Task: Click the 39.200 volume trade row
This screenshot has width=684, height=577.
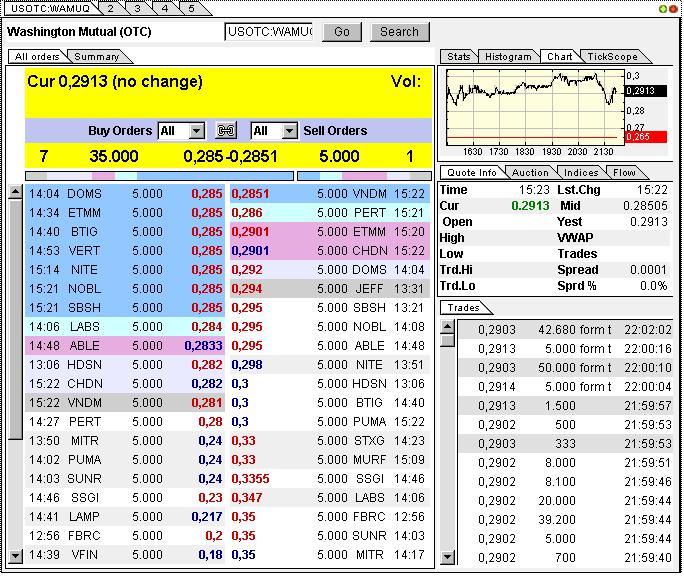Action: pos(565,520)
